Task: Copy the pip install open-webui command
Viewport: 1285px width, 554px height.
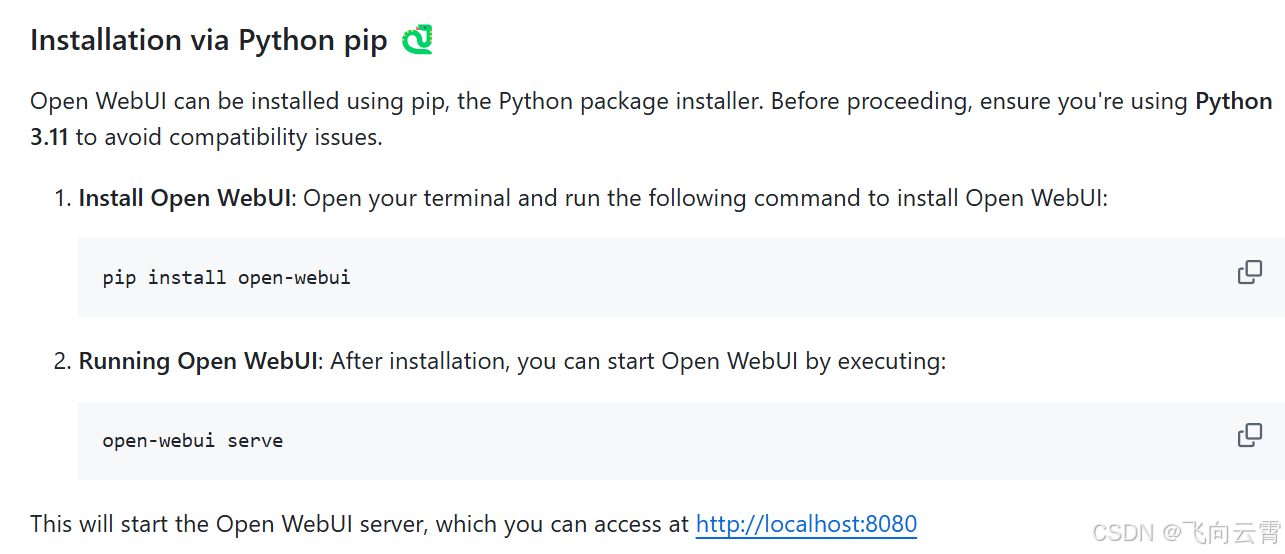Action: coord(1249,272)
